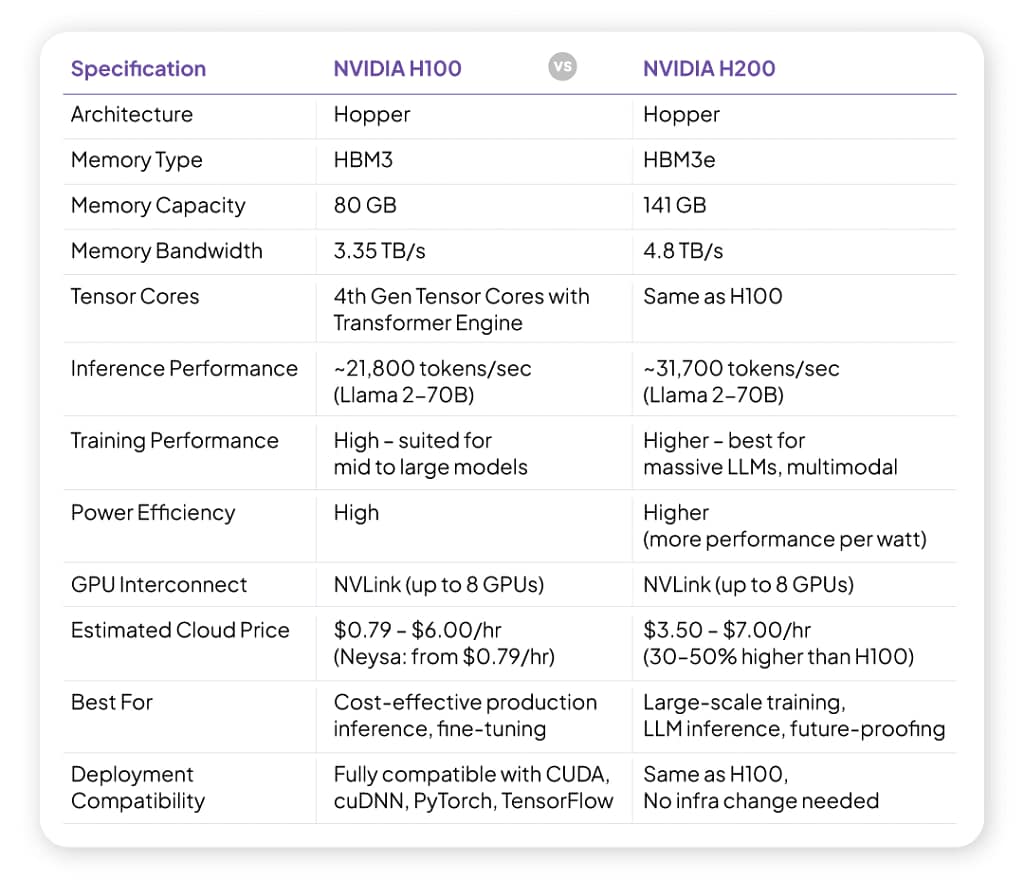Click 'Large-scale training, LLM inference, future-proofing'
This screenshot has height=880, width=1024.
coord(794,715)
